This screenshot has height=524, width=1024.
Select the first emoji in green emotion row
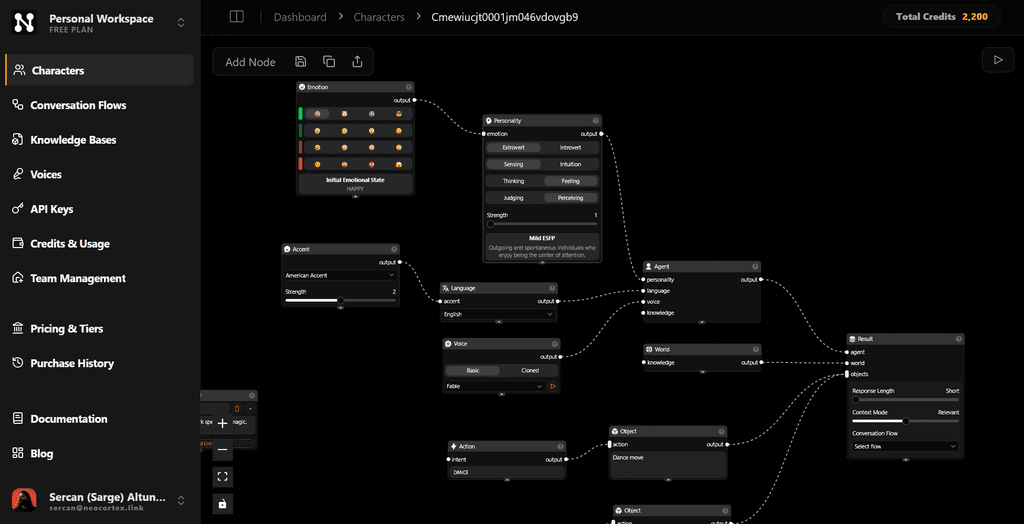click(x=318, y=114)
